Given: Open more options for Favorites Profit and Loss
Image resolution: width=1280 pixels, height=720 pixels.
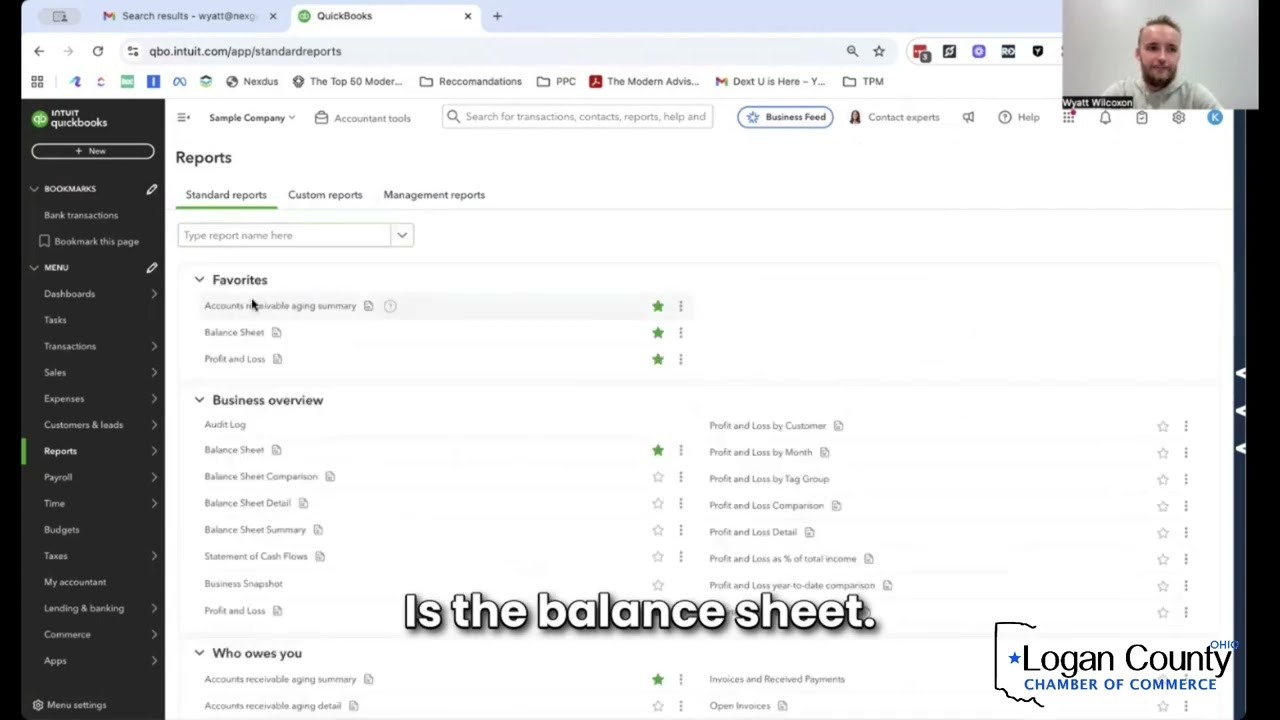Looking at the screenshot, I should tap(681, 359).
